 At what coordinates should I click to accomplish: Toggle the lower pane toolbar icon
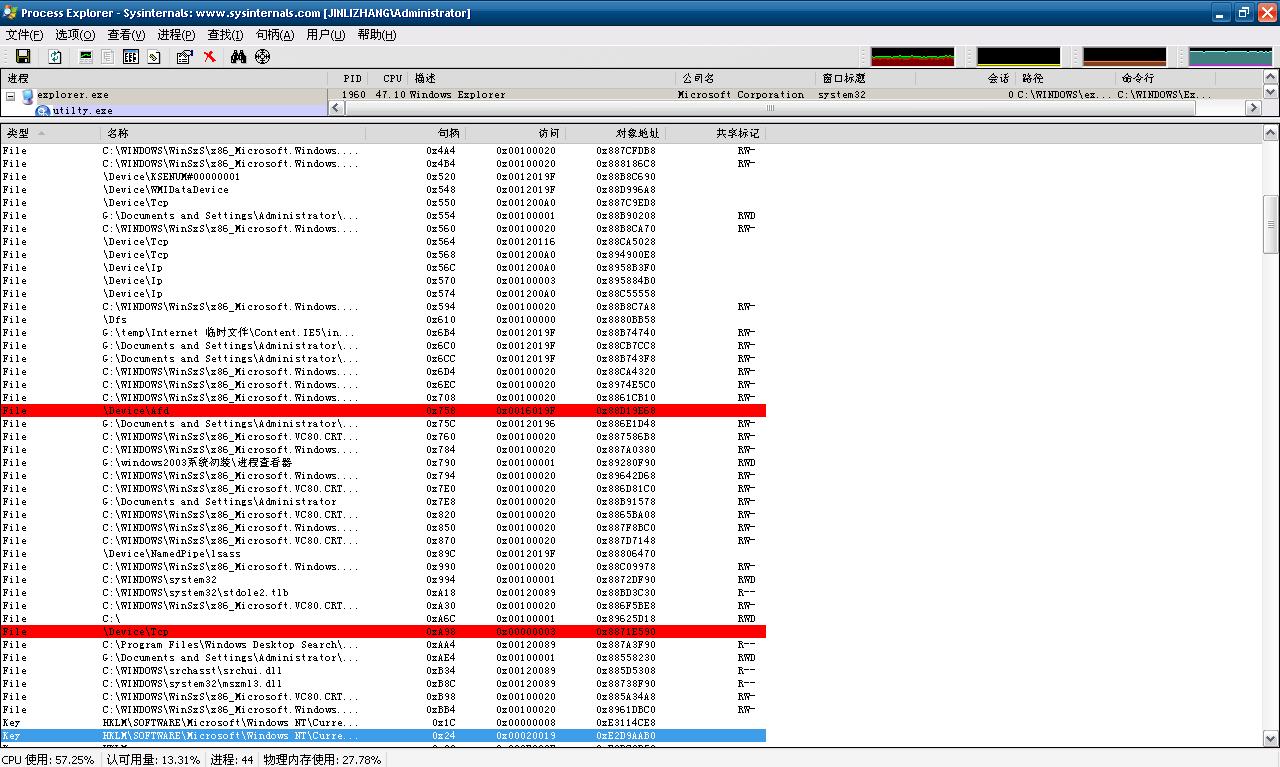[131, 57]
